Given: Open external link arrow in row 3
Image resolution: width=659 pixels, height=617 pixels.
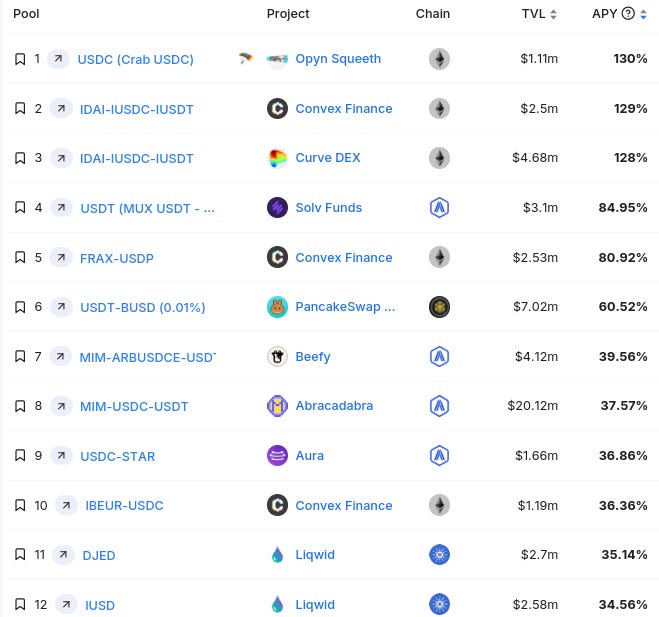Looking at the screenshot, I should (x=61, y=158).
